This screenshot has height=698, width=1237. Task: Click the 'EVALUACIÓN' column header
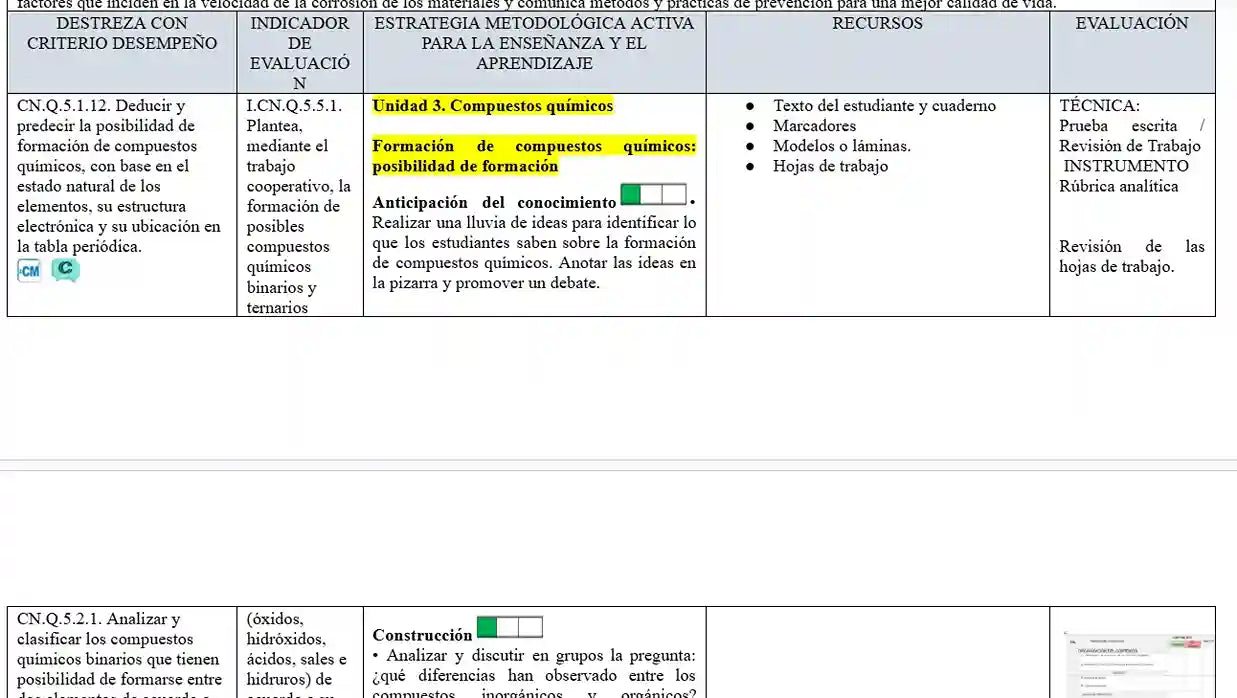click(x=1132, y=23)
